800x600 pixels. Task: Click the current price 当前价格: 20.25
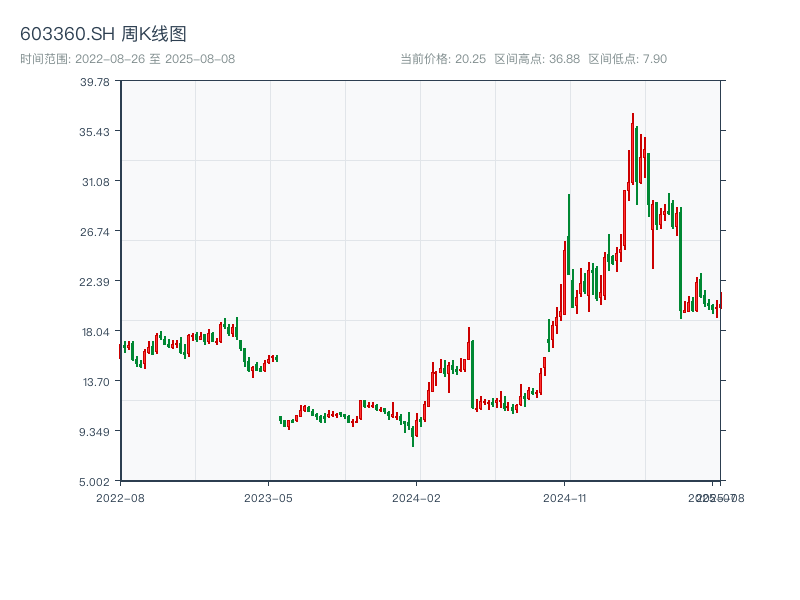point(443,59)
